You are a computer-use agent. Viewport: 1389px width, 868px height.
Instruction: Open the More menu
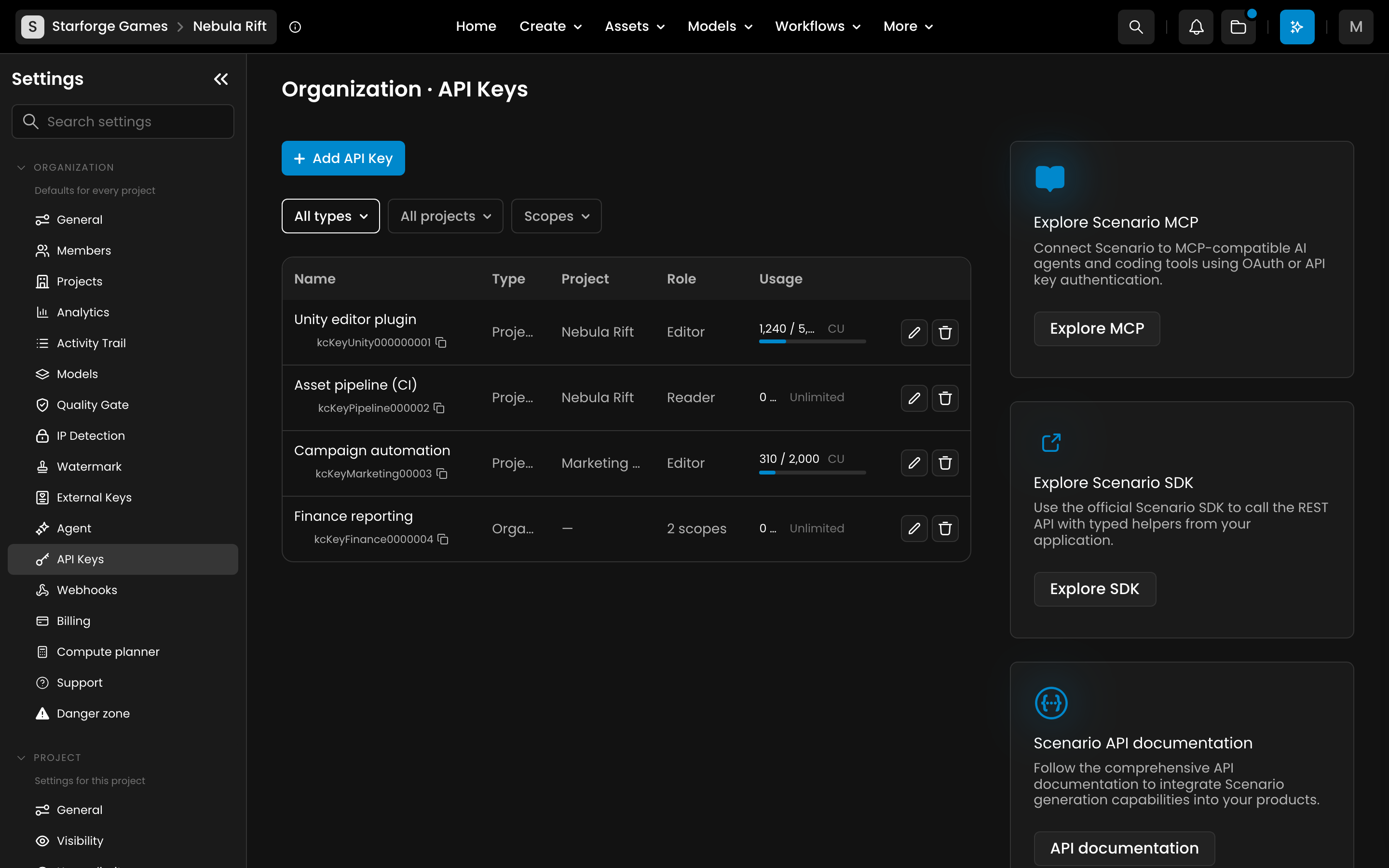[908, 27]
